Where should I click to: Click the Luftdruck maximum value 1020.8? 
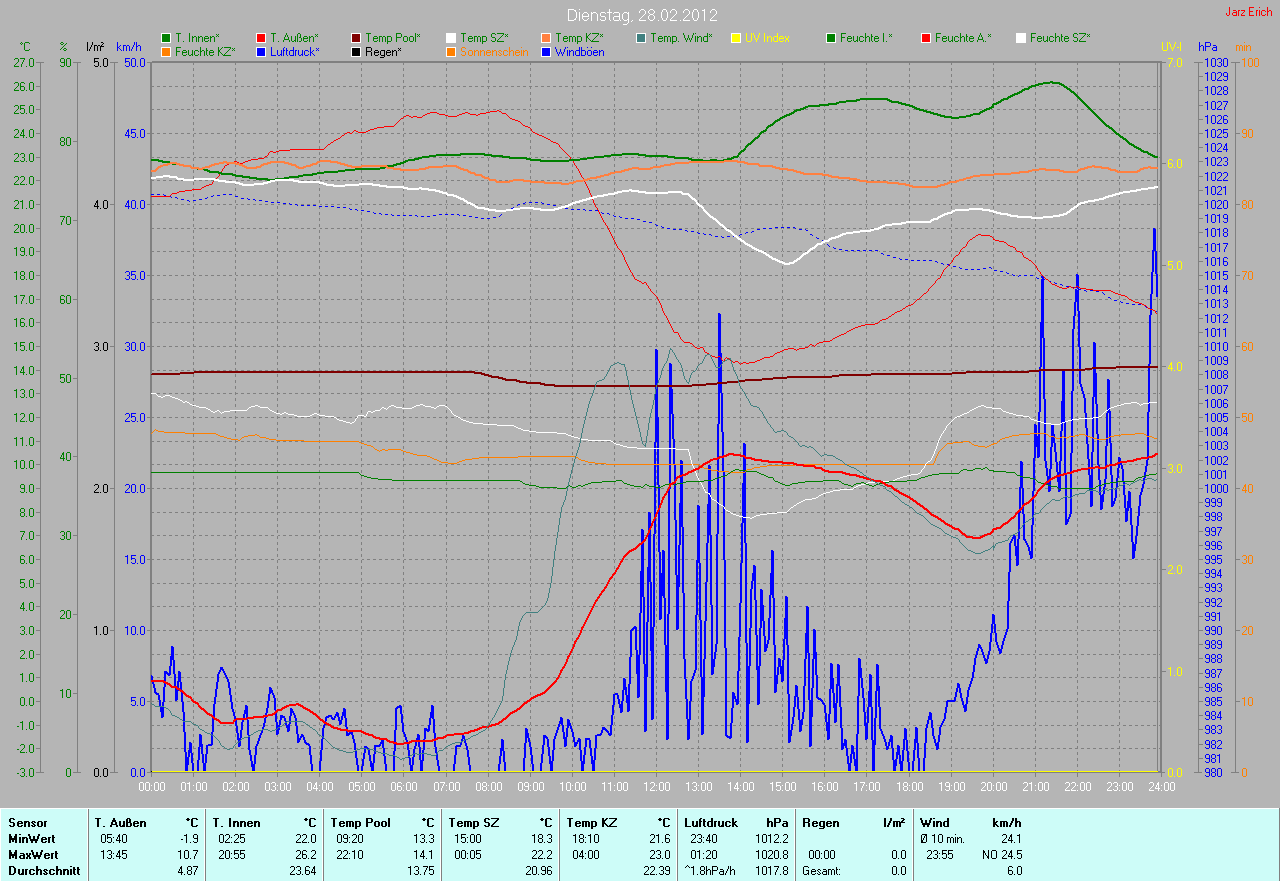772,855
